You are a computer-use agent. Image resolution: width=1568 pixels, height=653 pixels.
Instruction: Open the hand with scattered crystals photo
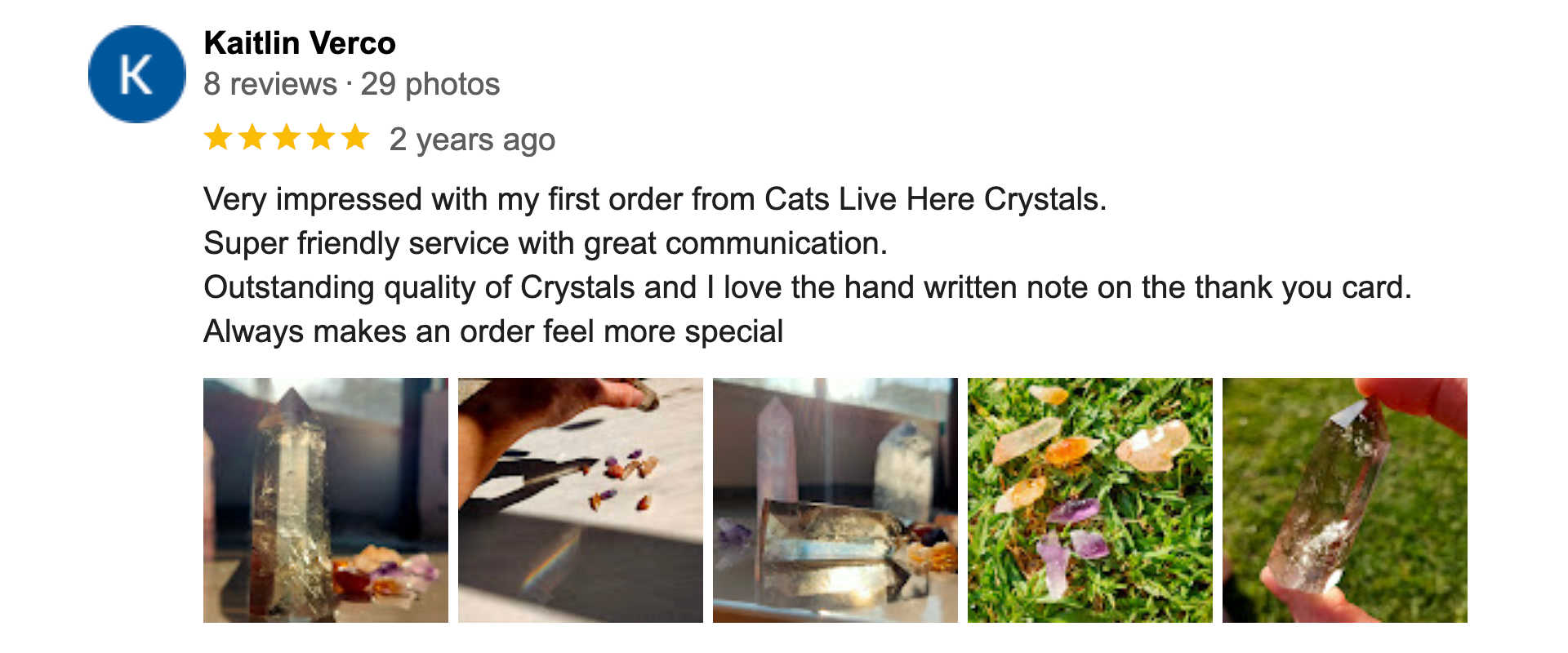[580, 500]
